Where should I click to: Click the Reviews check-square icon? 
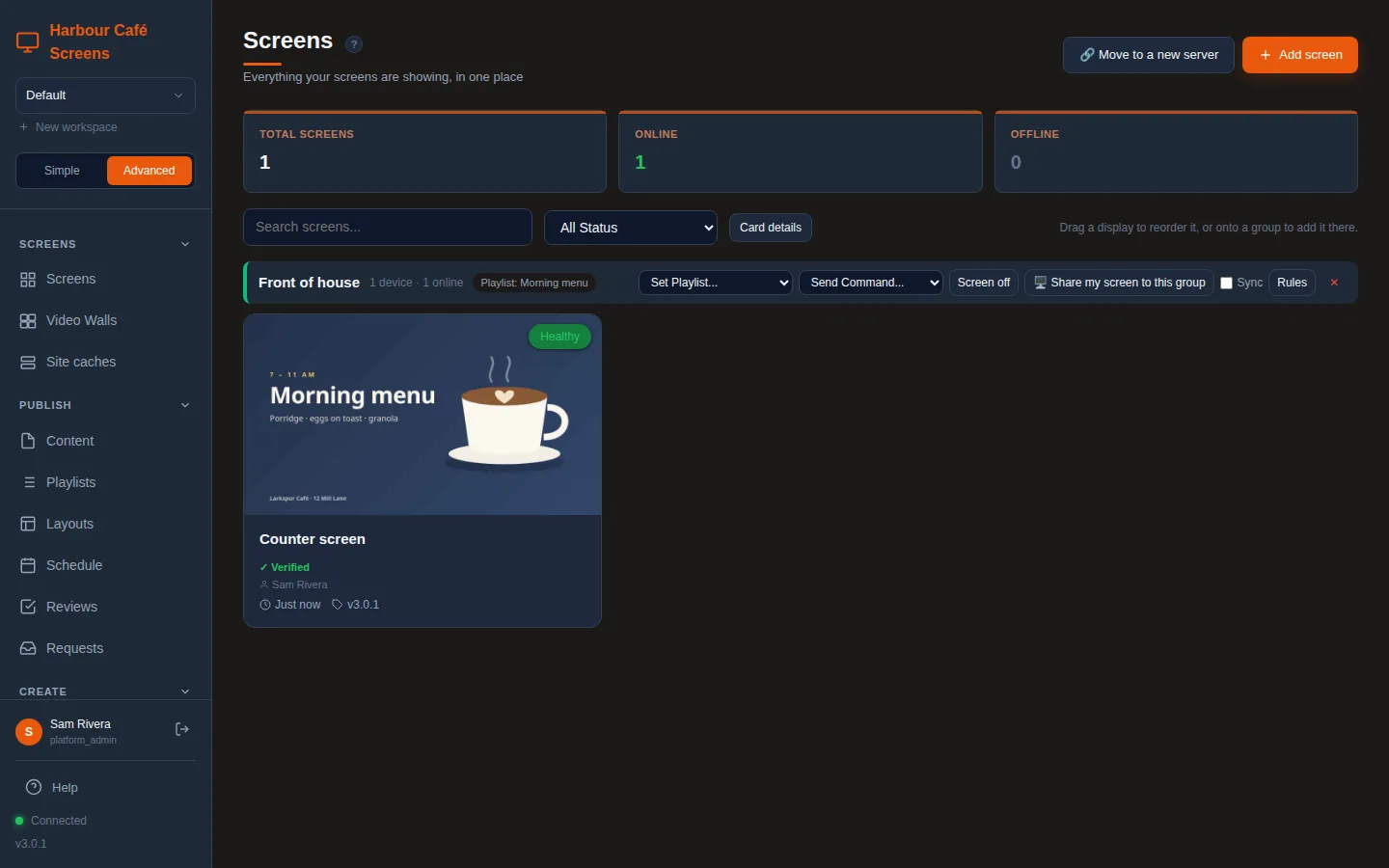tap(28, 607)
